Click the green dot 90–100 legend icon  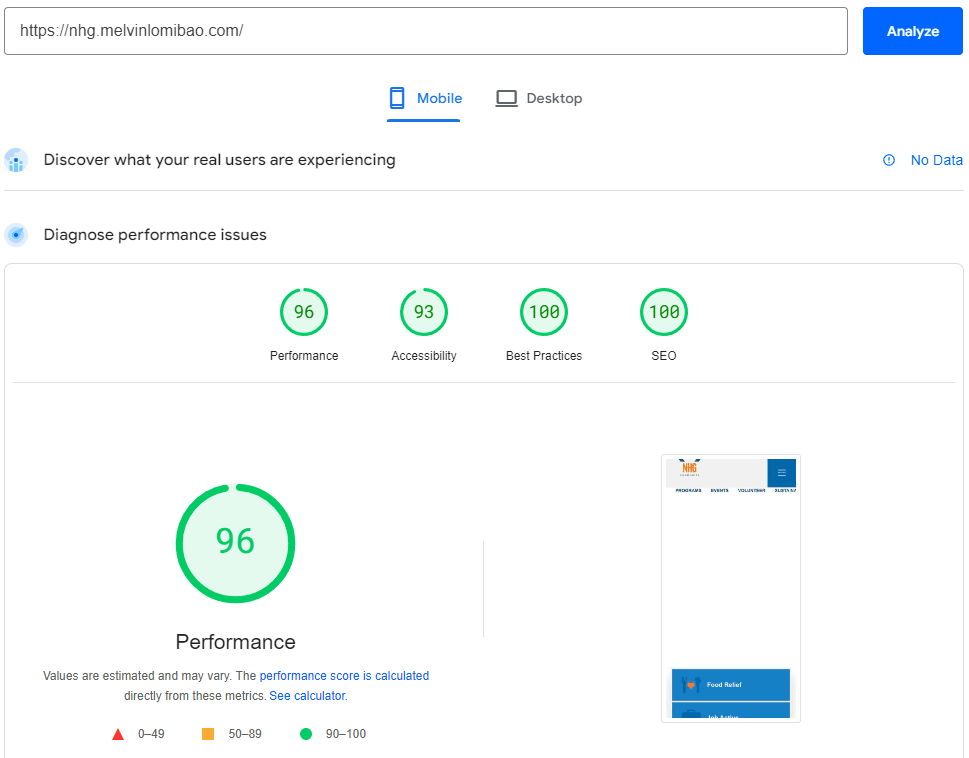click(x=306, y=733)
